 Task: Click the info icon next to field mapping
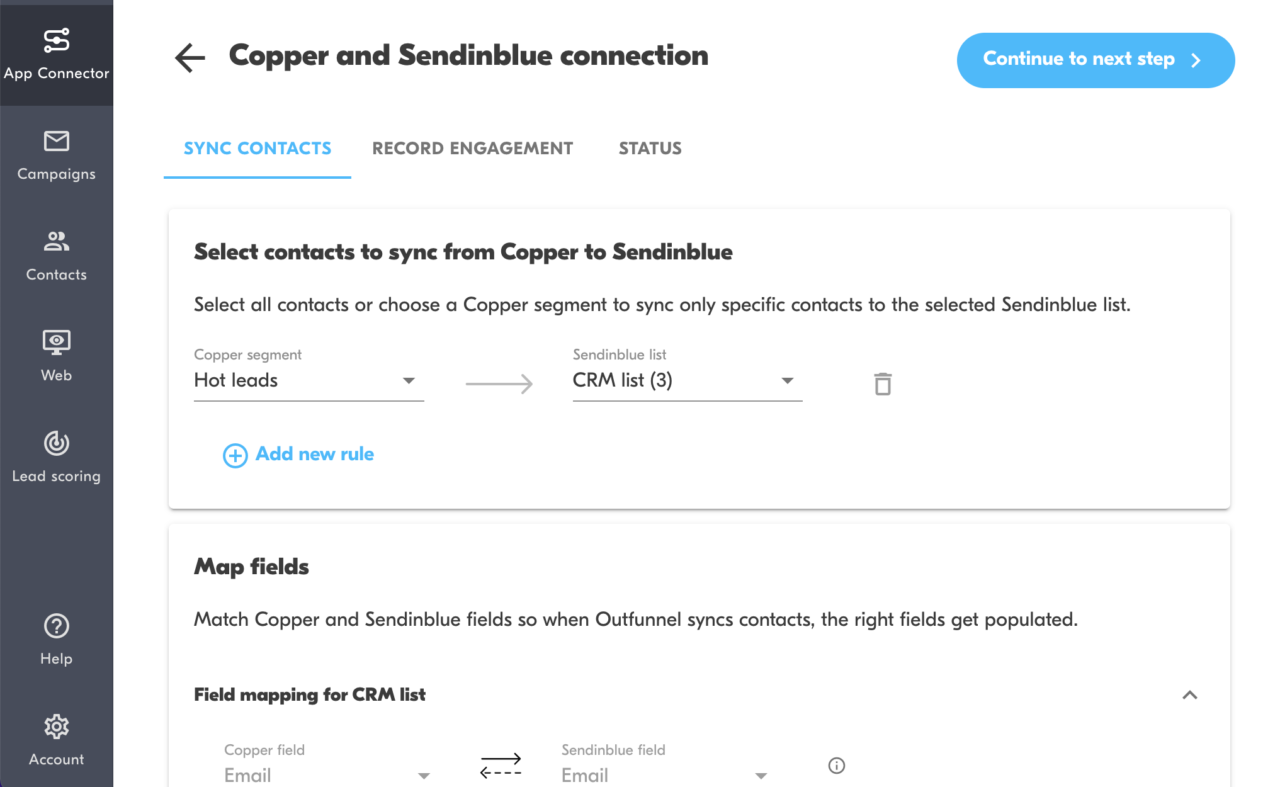point(836,764)
